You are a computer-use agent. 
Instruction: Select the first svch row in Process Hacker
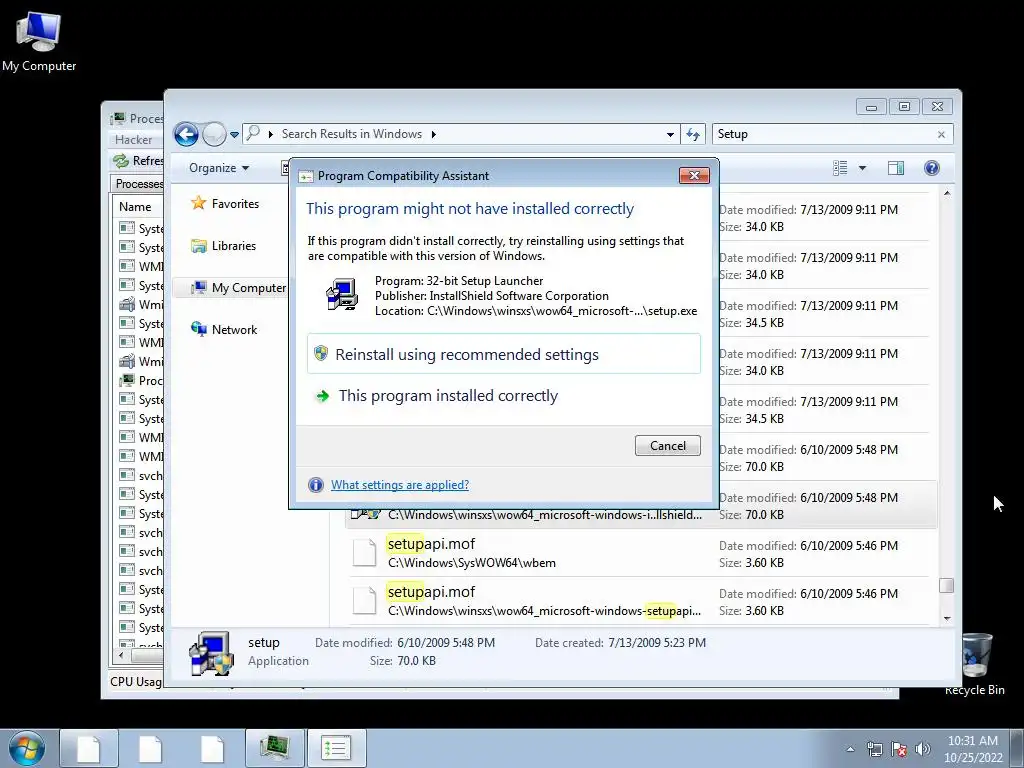click(140, 475)
